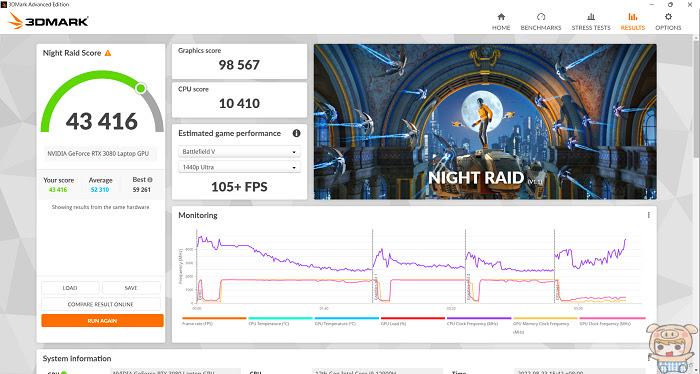Click the Night Raid banner image

[485, 121]
